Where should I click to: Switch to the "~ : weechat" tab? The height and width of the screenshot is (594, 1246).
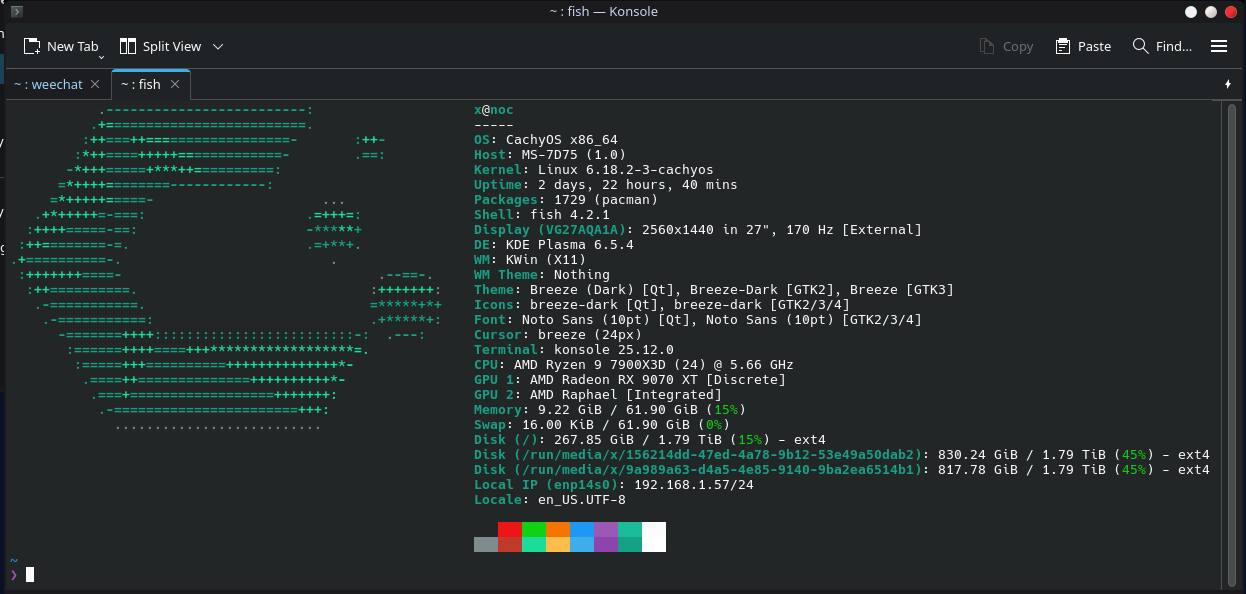tap(48, 85)
